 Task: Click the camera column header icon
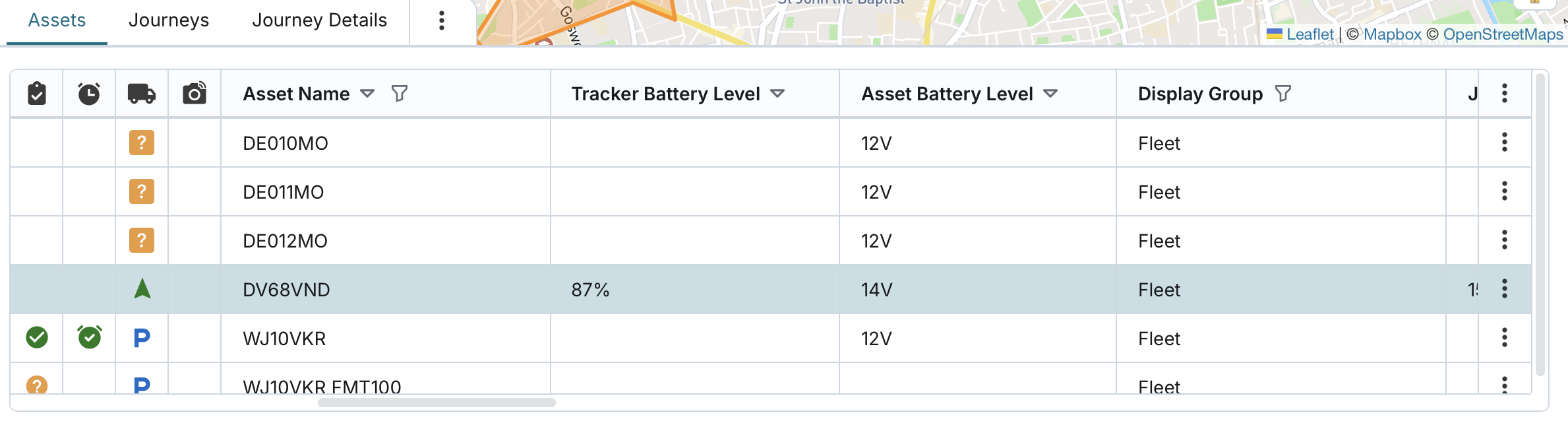coord(195,94)
